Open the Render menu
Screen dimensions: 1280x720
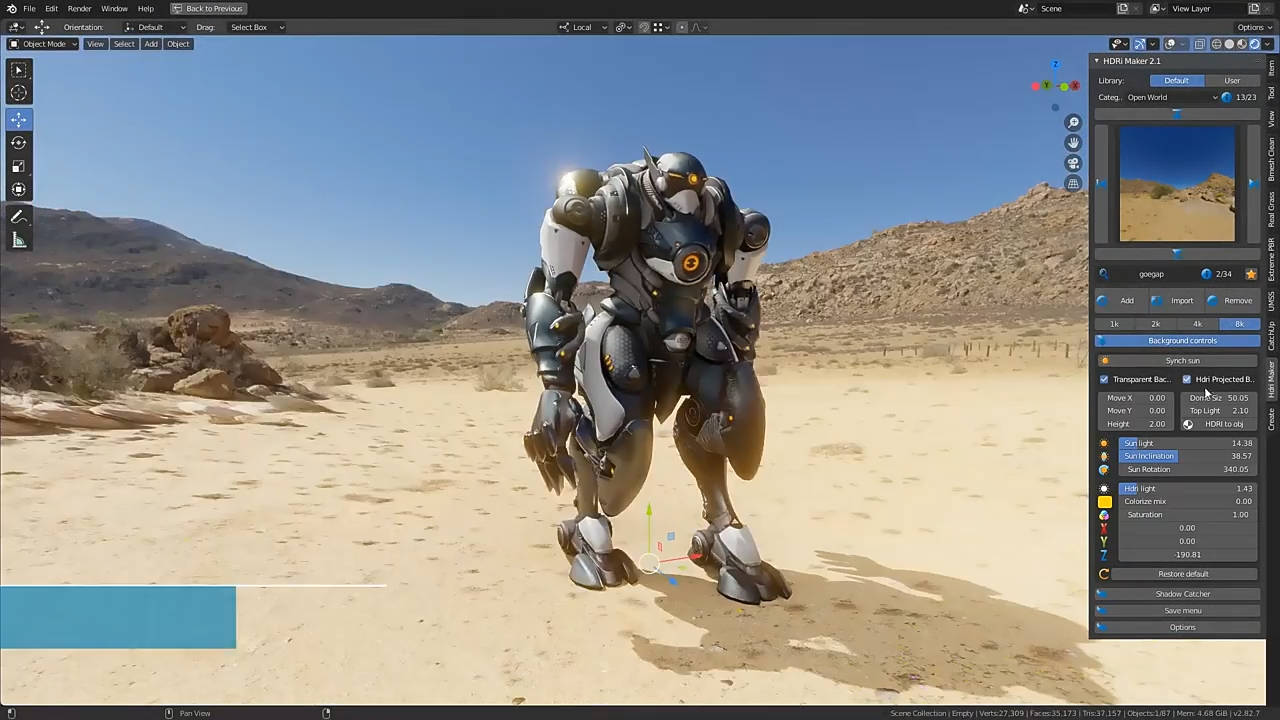point(80,8)
